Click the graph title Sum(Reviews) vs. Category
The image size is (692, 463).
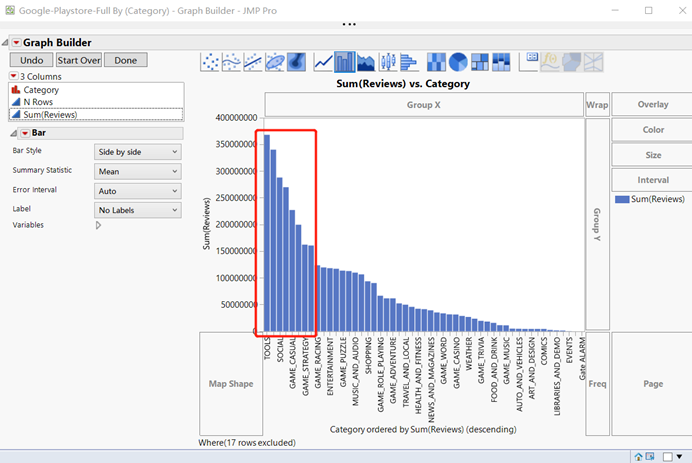(x=403, y=83)
